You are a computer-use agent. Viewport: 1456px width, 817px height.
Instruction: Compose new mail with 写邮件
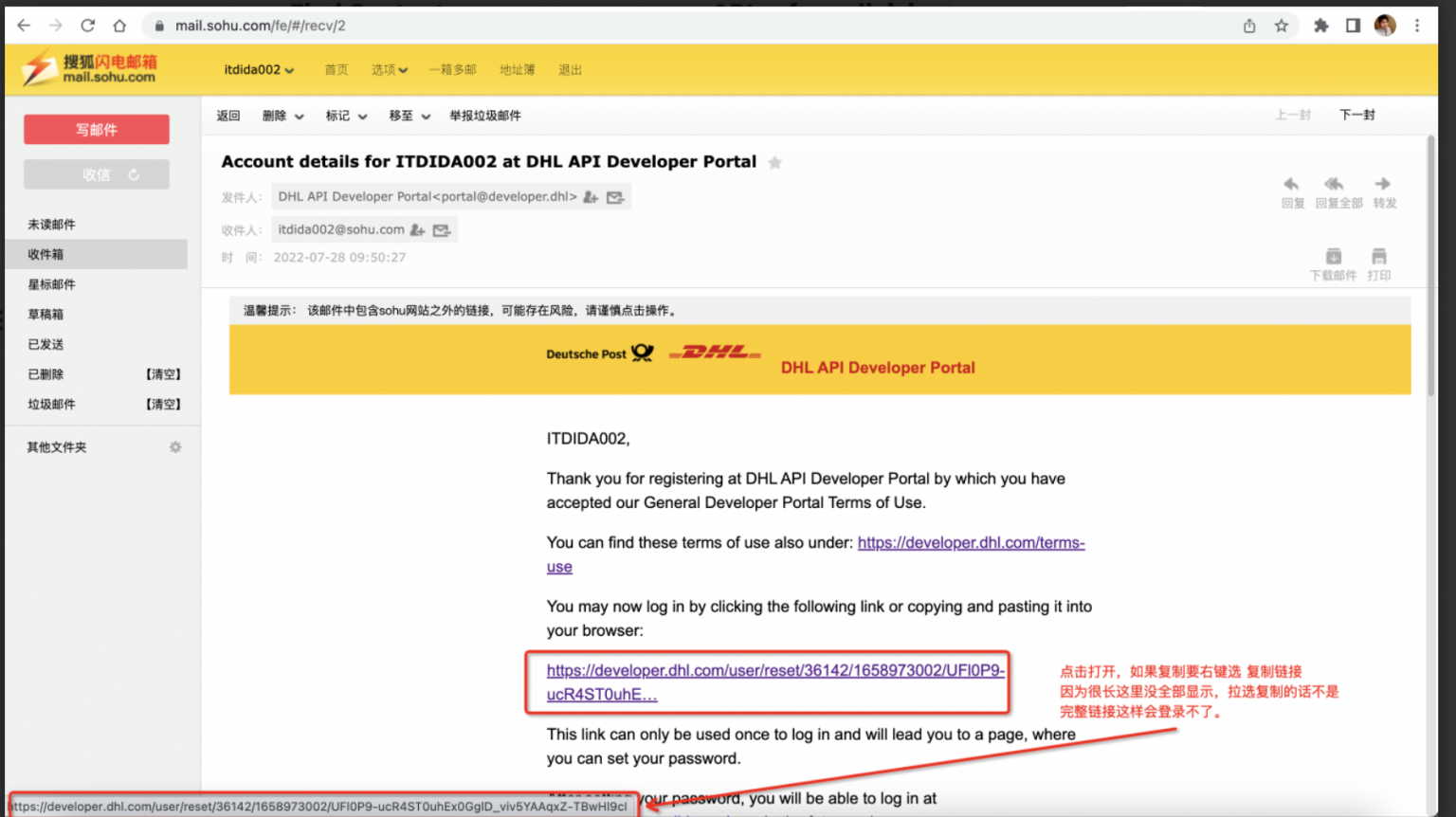click(97, 130)
